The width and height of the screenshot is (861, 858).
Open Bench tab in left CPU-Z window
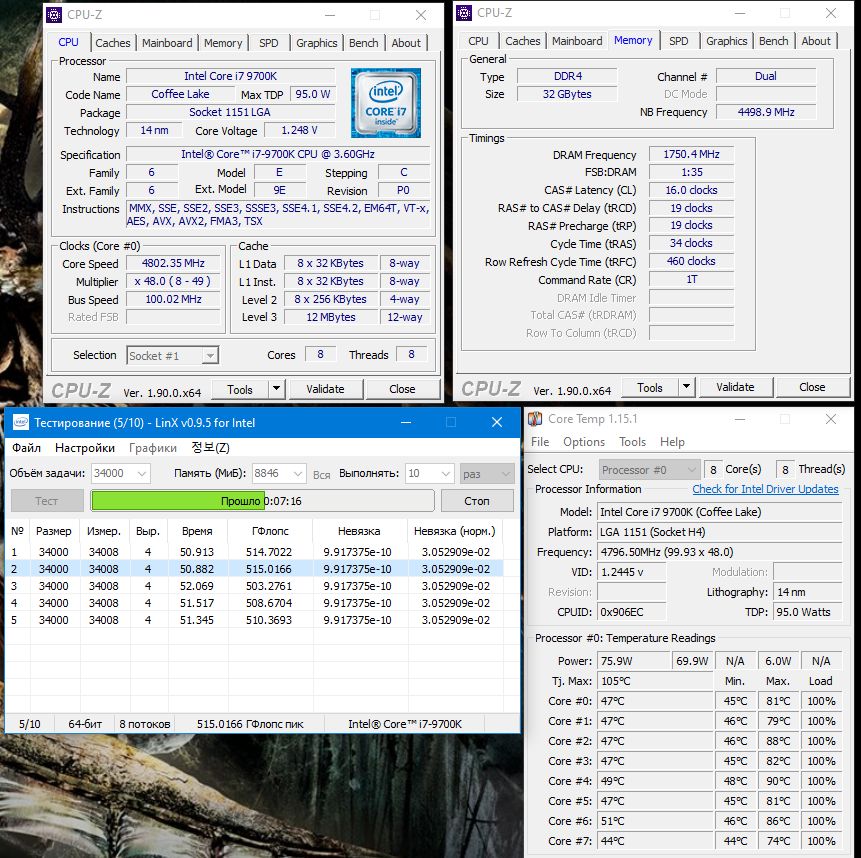364,43
